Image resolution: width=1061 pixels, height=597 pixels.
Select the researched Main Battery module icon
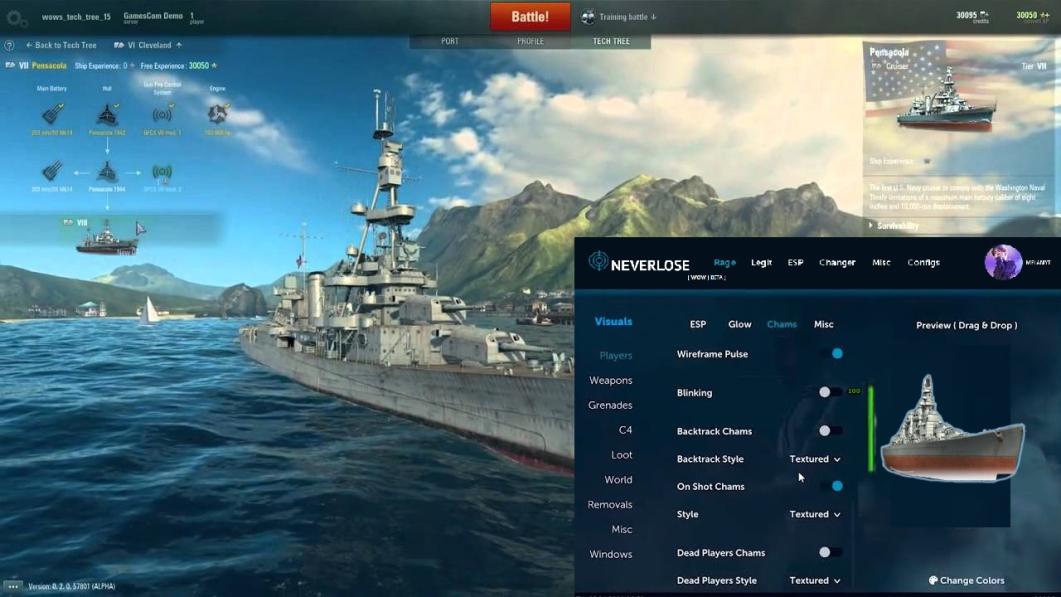coord(52,114)
